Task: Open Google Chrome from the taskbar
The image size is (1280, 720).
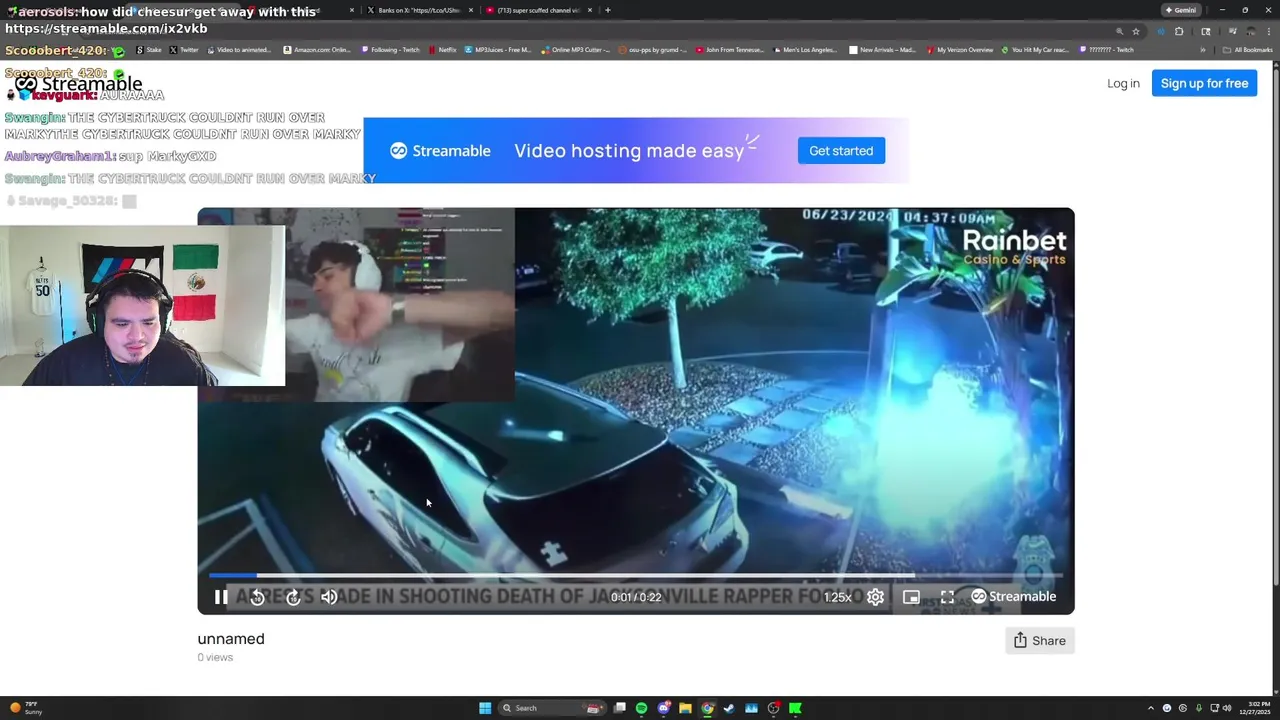Action: (707, 708)
